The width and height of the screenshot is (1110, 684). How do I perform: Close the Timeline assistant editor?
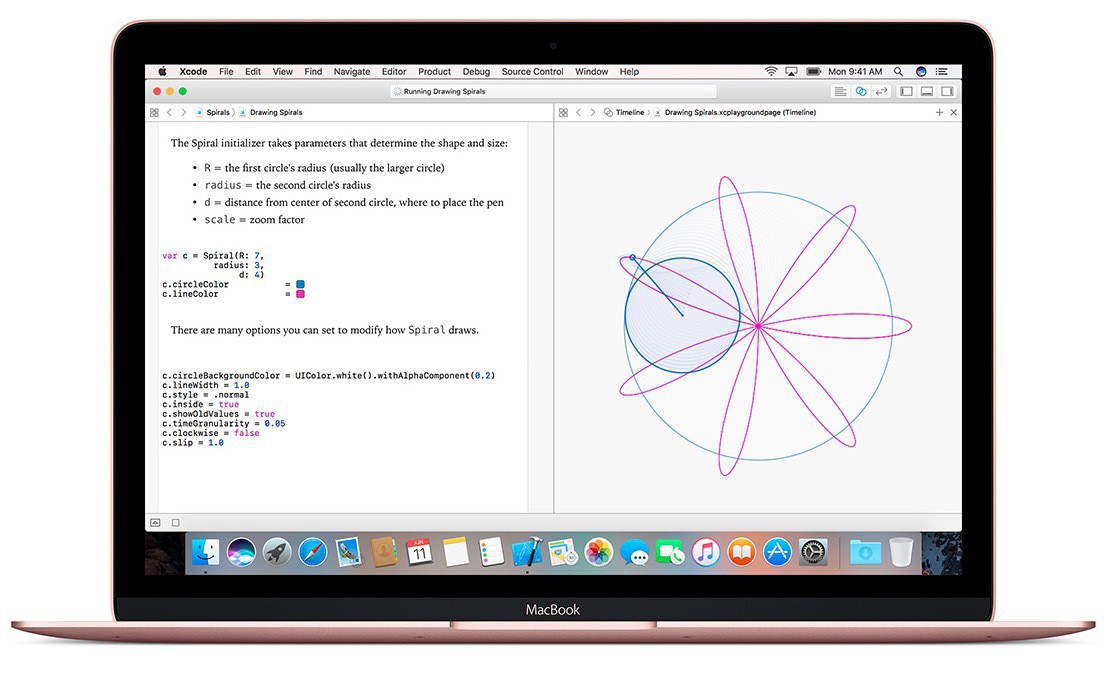(954, 113)
